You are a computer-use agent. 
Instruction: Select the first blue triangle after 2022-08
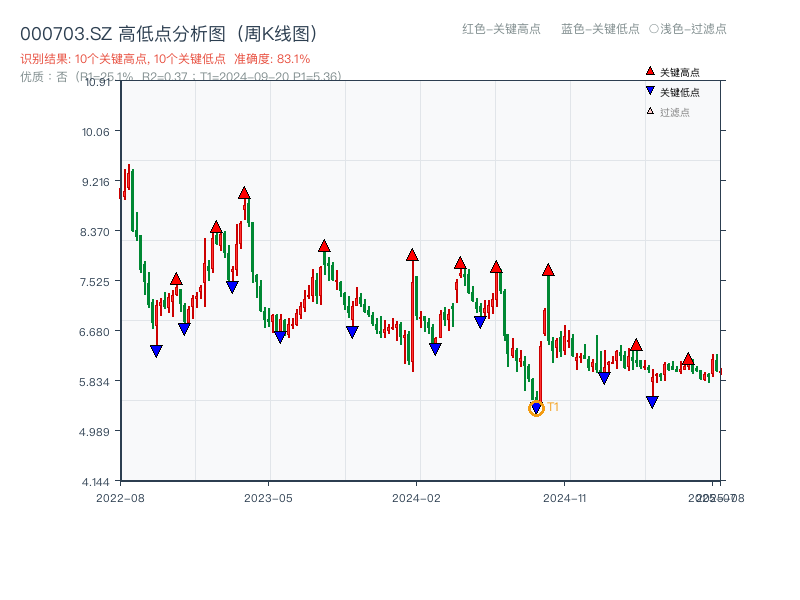pos(156,349)
